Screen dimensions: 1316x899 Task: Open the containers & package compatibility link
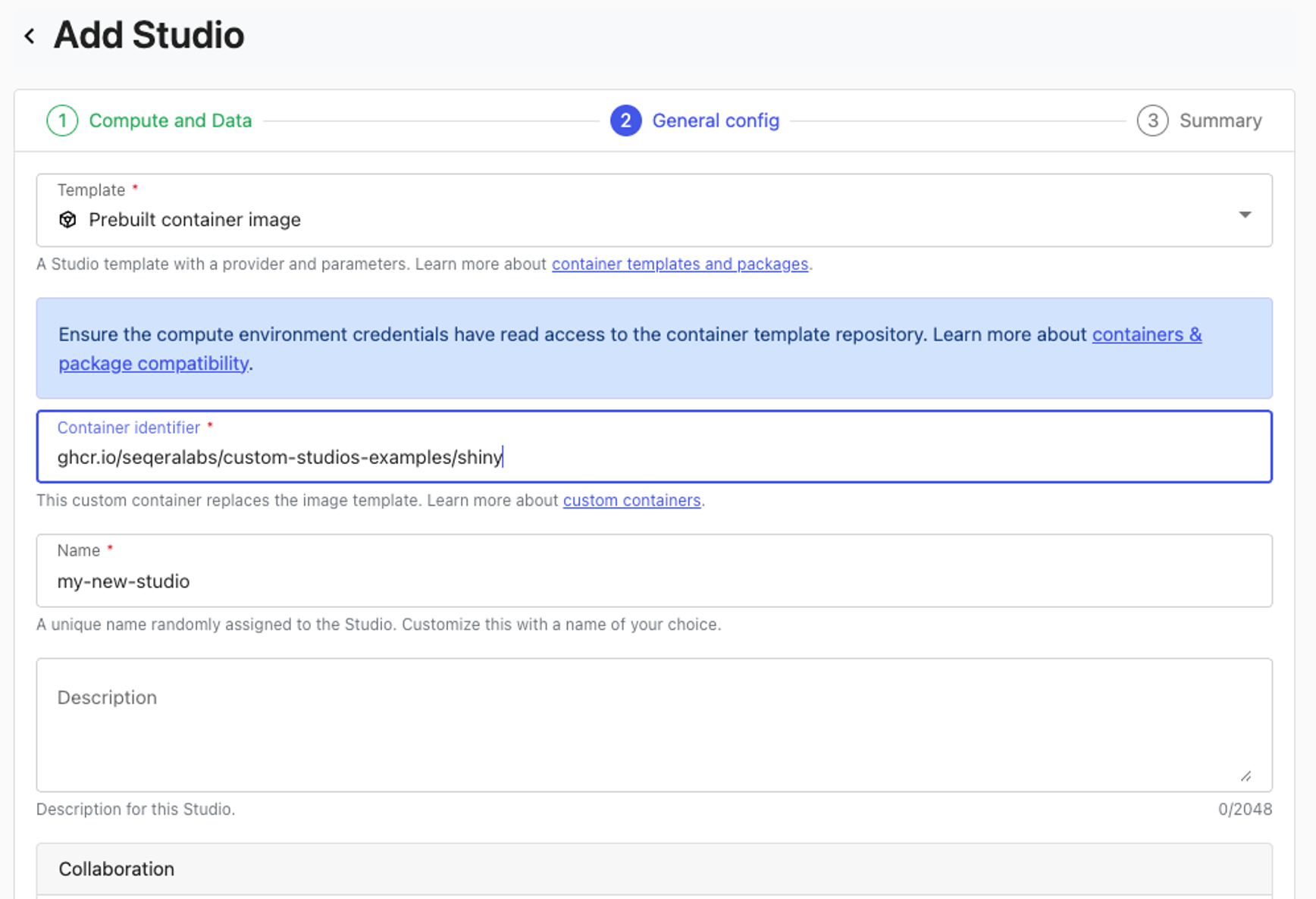point(1146,334)
